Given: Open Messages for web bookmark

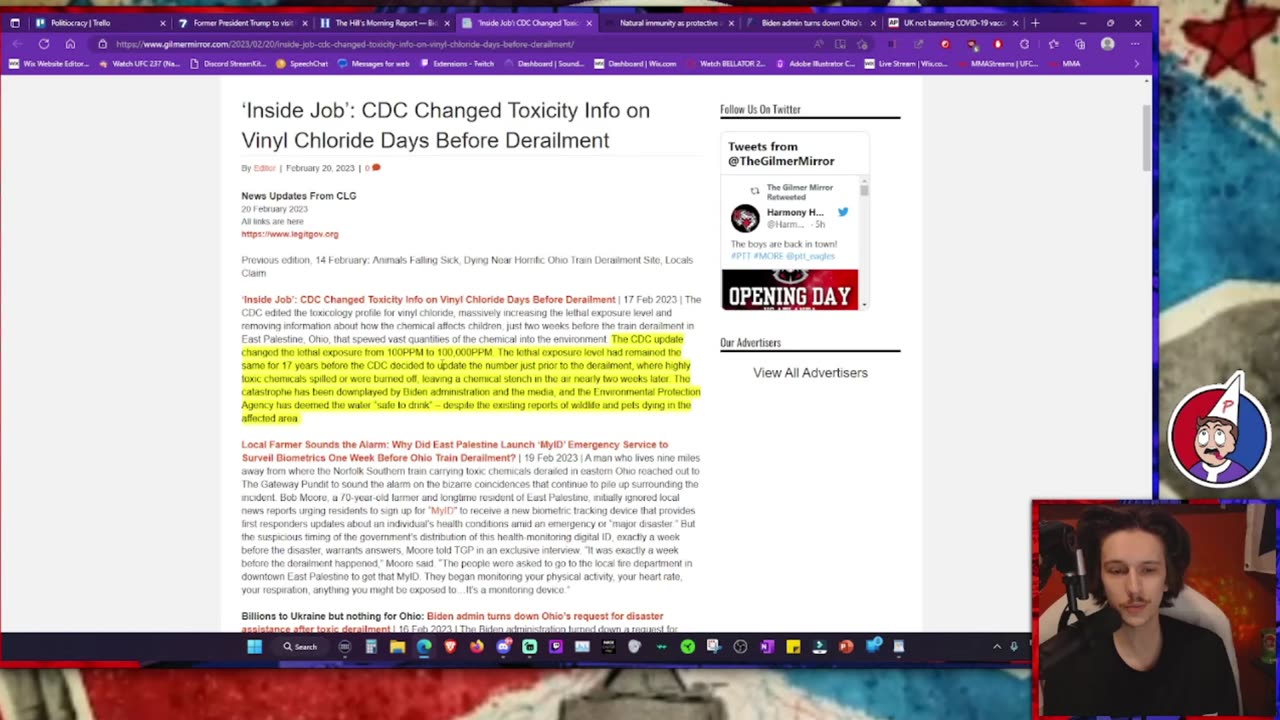Looking at the screenshot, I should (373, 64).
